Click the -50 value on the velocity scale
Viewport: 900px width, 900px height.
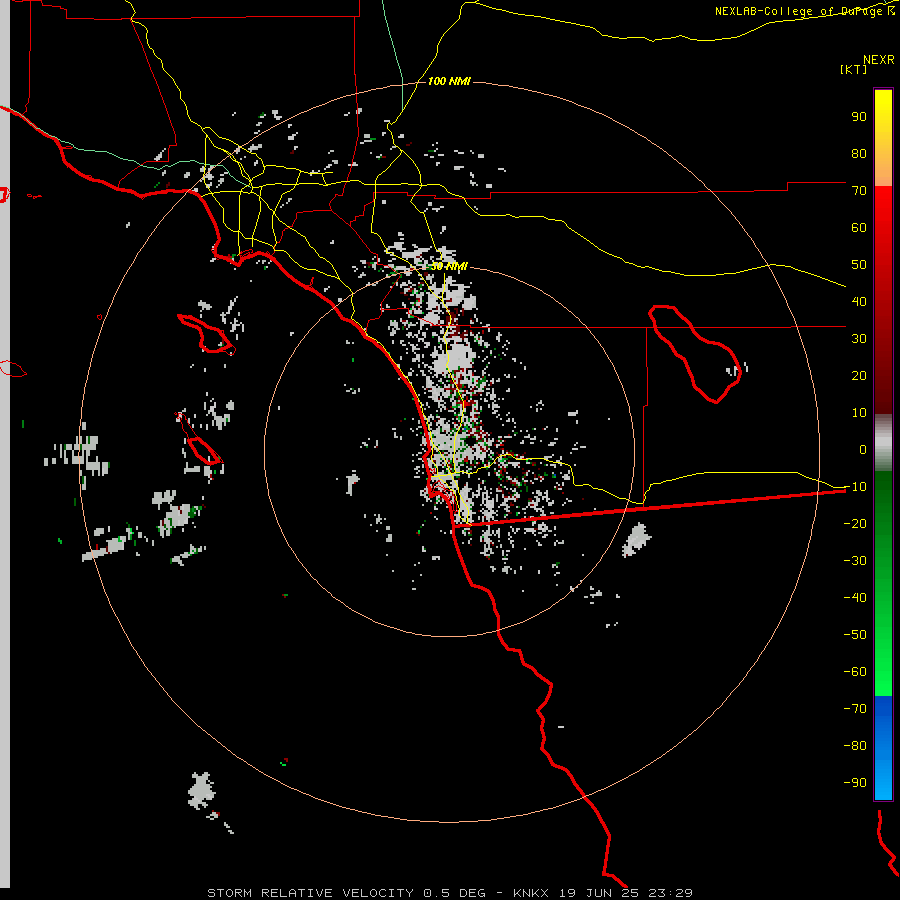tap(855, 635)
